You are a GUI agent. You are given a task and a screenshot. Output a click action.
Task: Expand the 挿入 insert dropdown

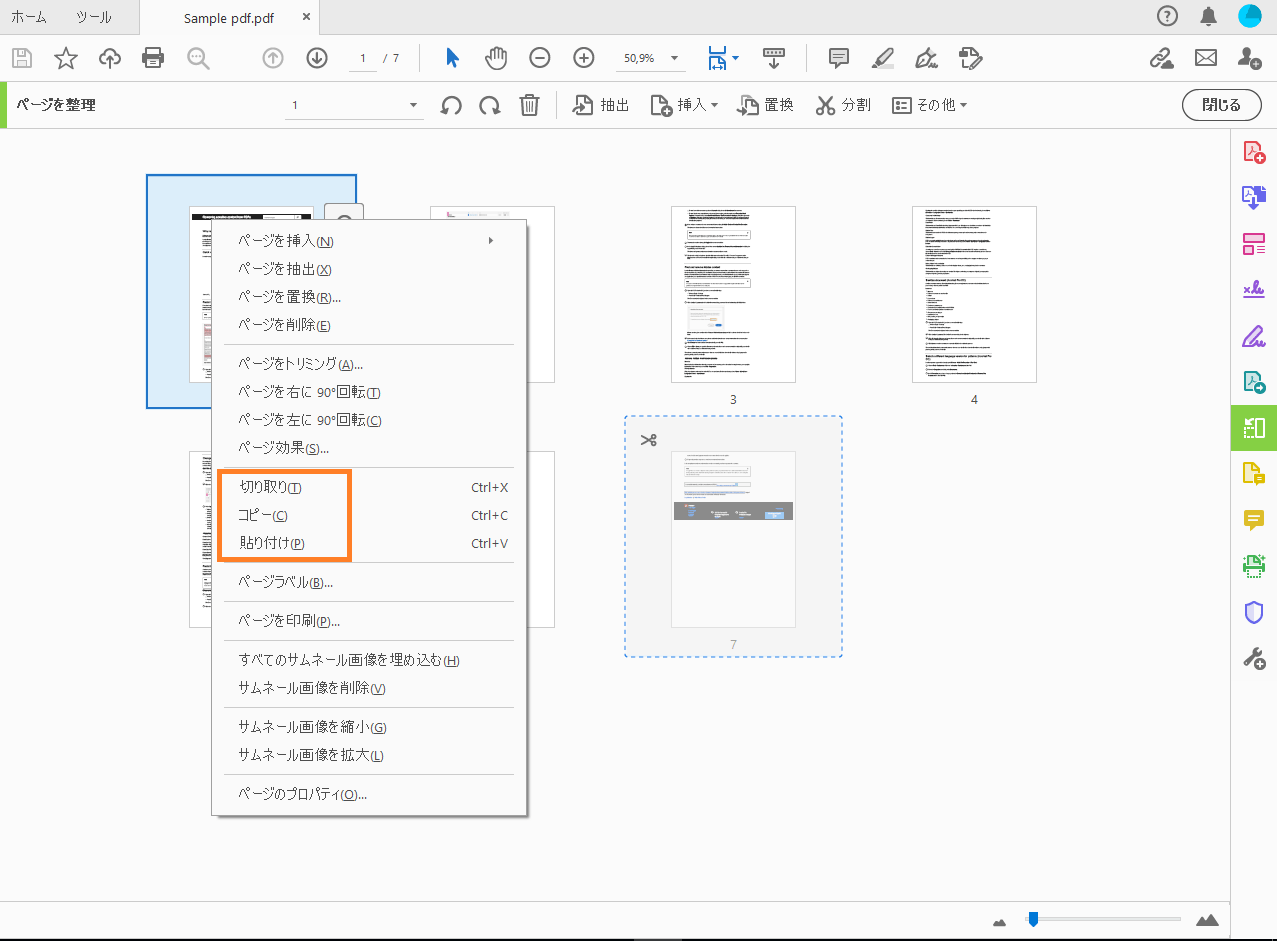click(684, 104)
